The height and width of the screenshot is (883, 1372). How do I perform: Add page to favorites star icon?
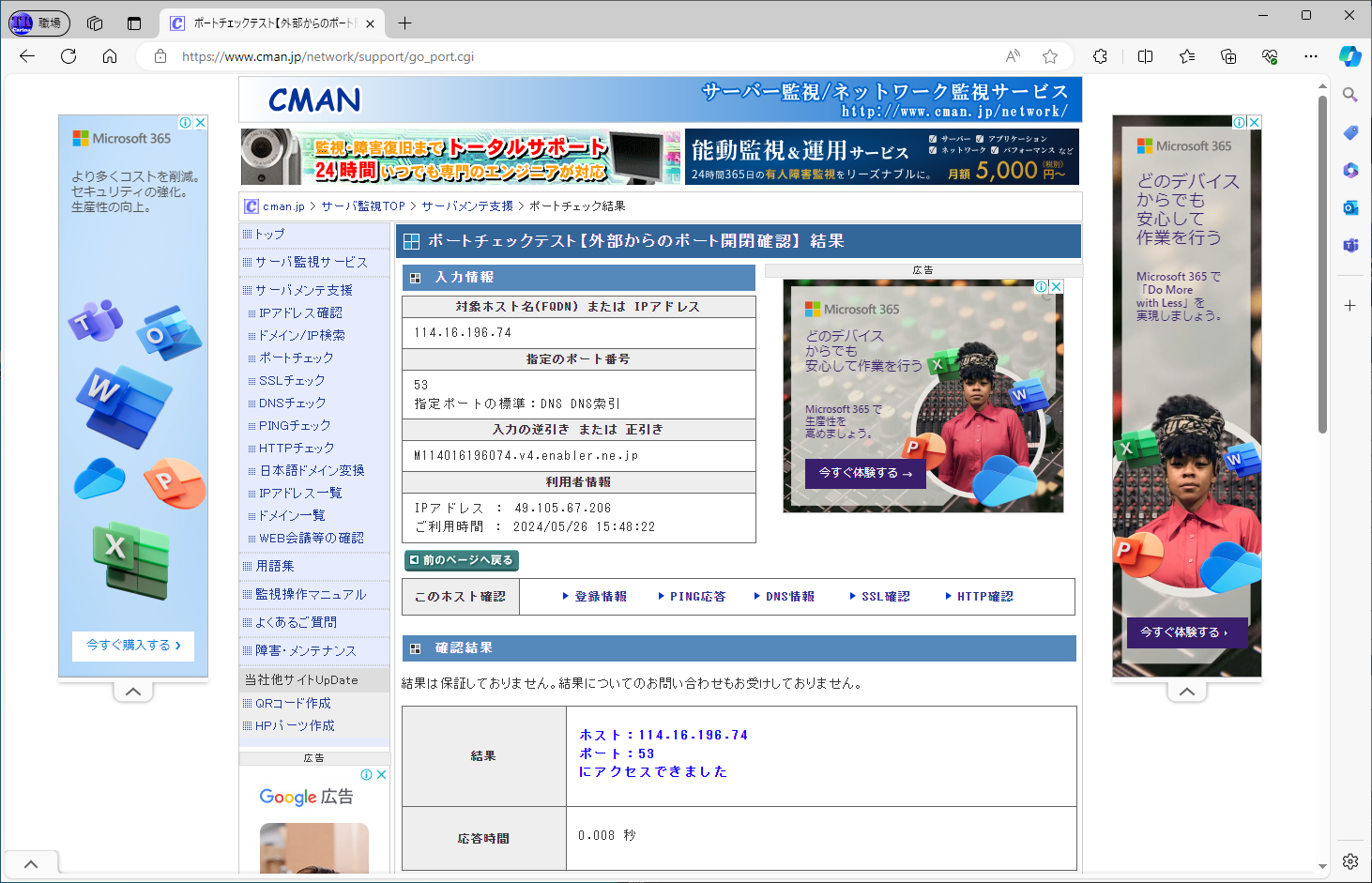1050,56
